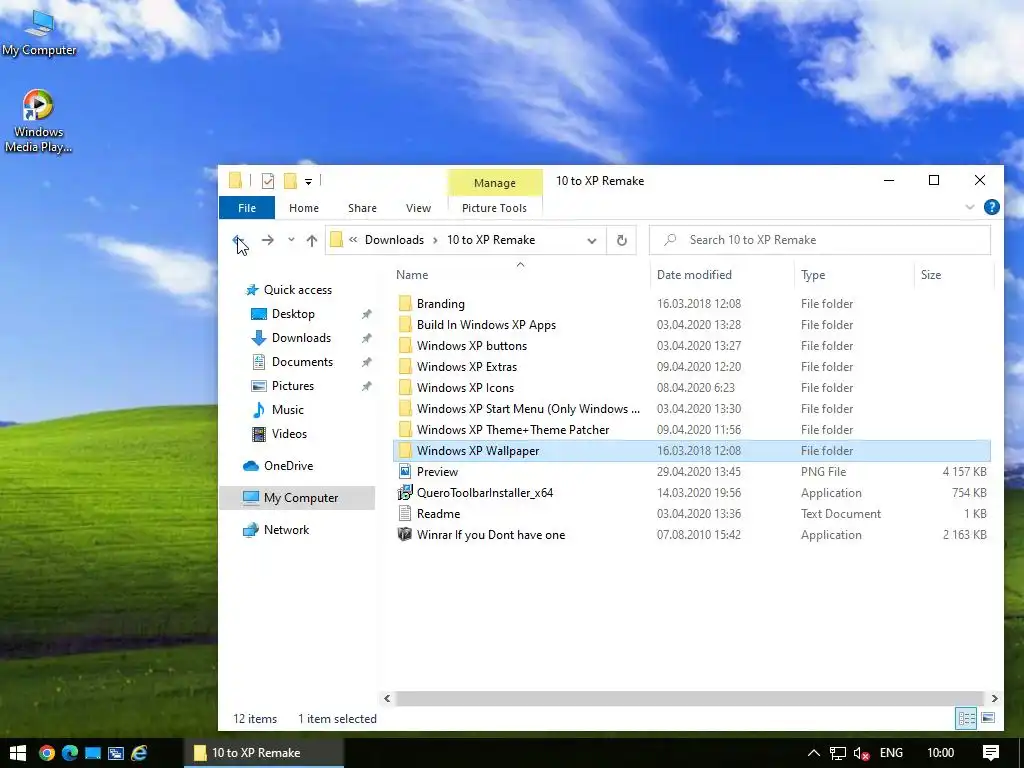The width and height of the screenshot is (1024, 768).
Task: Click the Forward navigation arrow
Action: [268, 240]
